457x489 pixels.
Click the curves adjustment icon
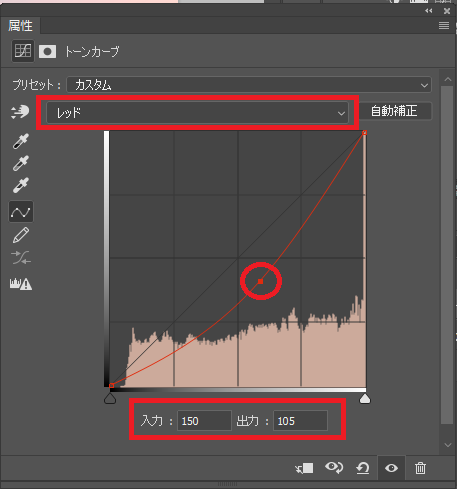click(23, 51)
